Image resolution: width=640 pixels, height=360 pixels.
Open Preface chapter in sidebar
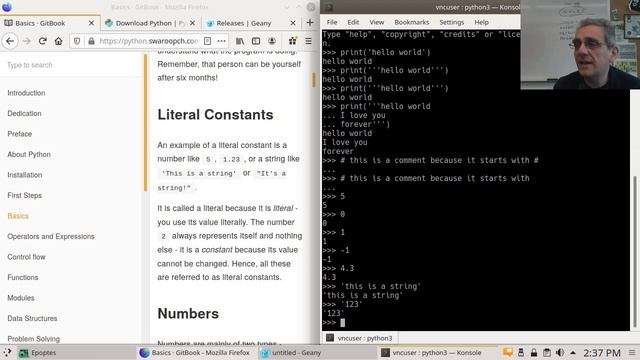coord(20,134)
